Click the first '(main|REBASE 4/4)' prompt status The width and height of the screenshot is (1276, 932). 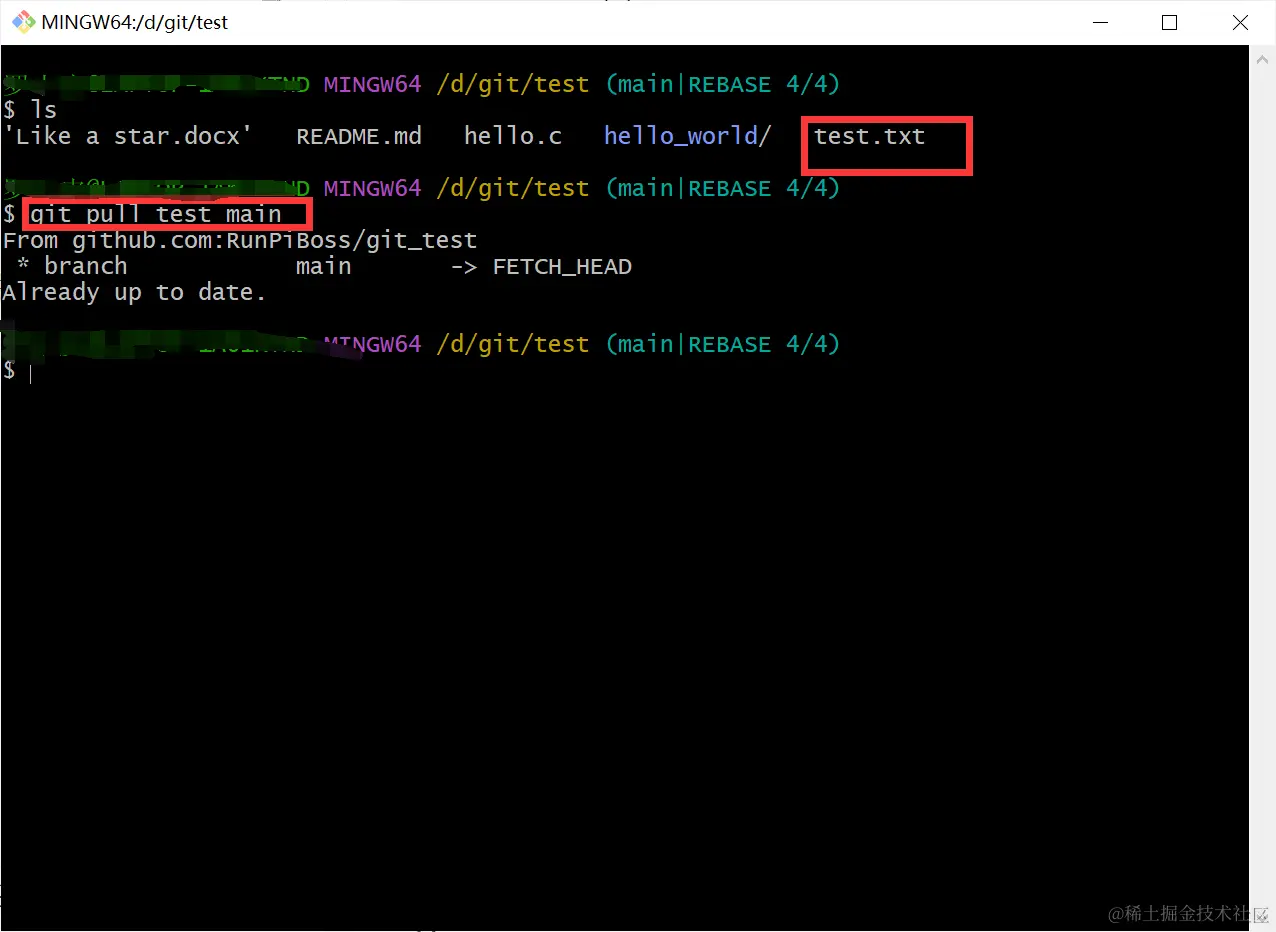(723, 84)
